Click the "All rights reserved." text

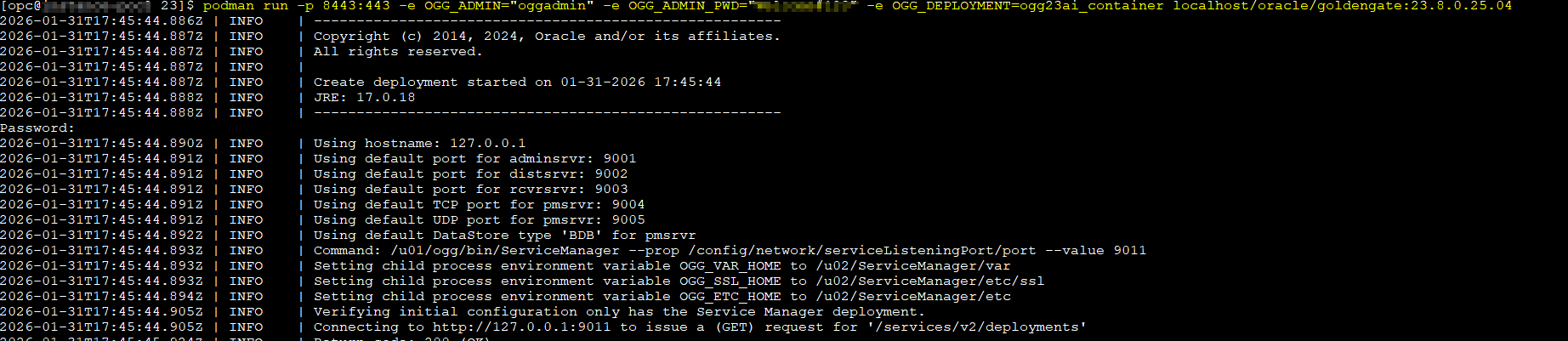coord(397,52)
